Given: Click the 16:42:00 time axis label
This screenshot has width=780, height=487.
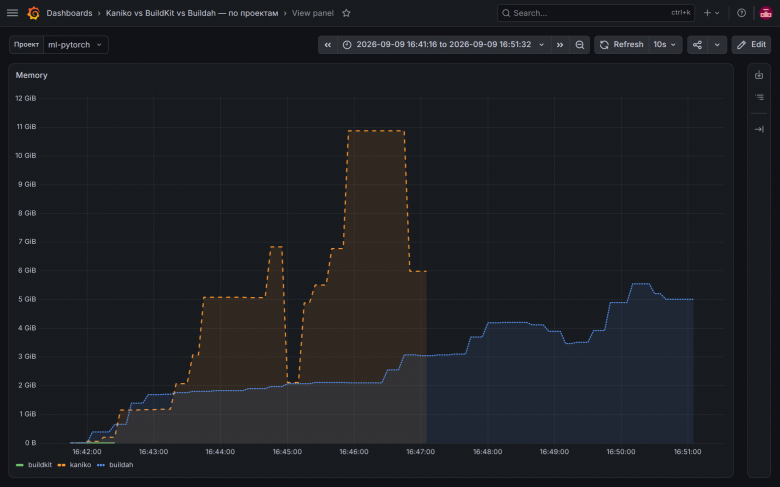Looking at the screenshot, I should click(x=87, y=452).
